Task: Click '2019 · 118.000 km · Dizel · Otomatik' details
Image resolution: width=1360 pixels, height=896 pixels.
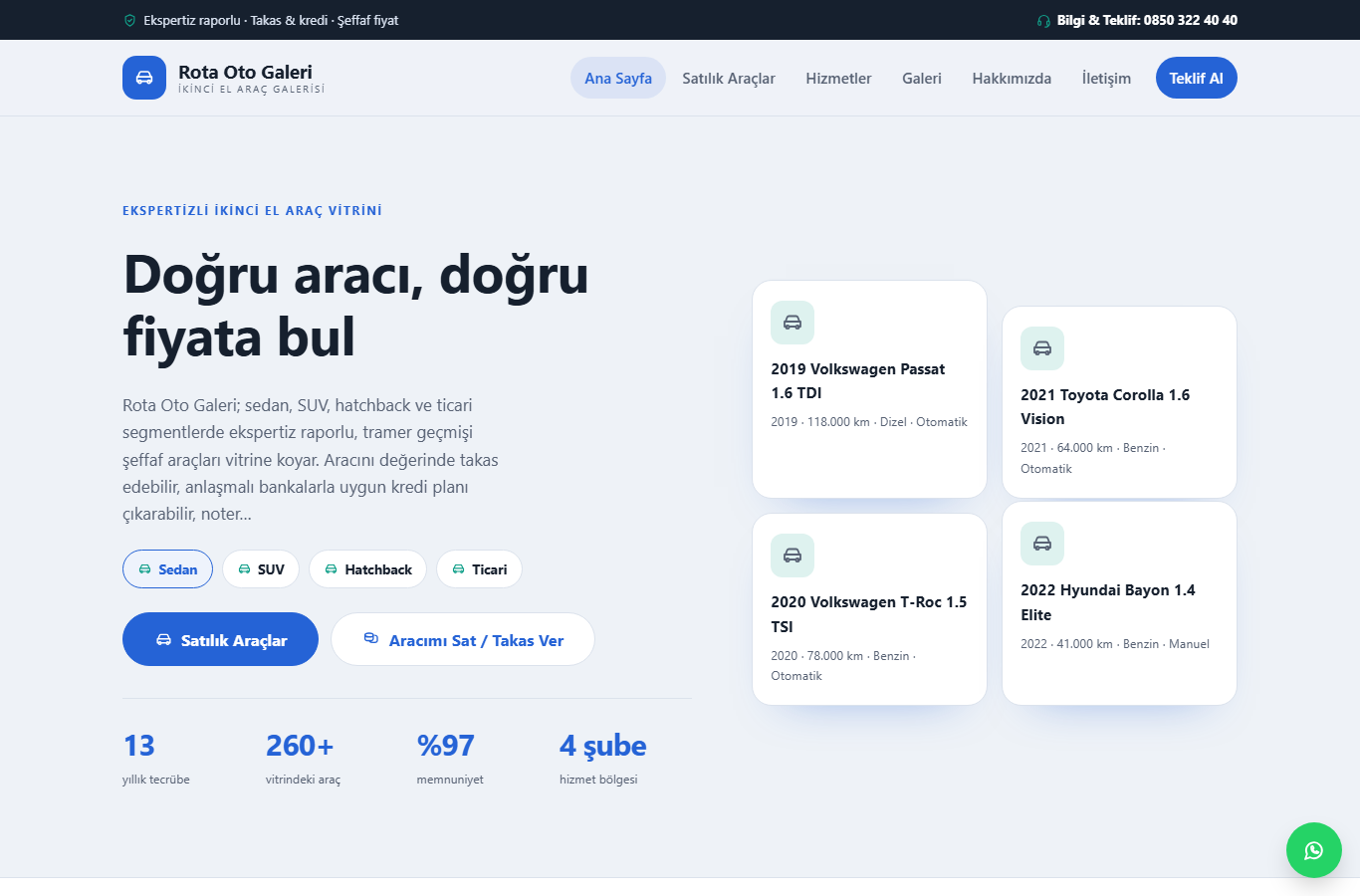Action: pos(869,422)
